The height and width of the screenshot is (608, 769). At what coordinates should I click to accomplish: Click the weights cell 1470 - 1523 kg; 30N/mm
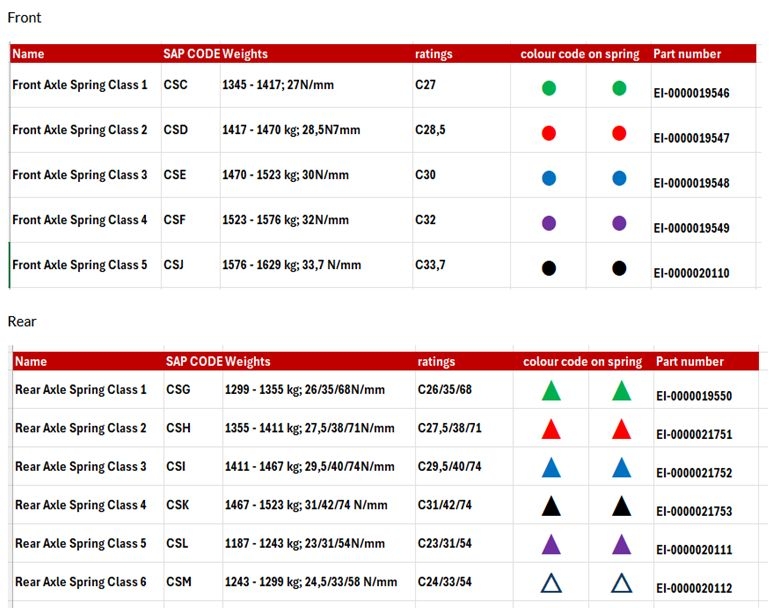tap(285, 175)
